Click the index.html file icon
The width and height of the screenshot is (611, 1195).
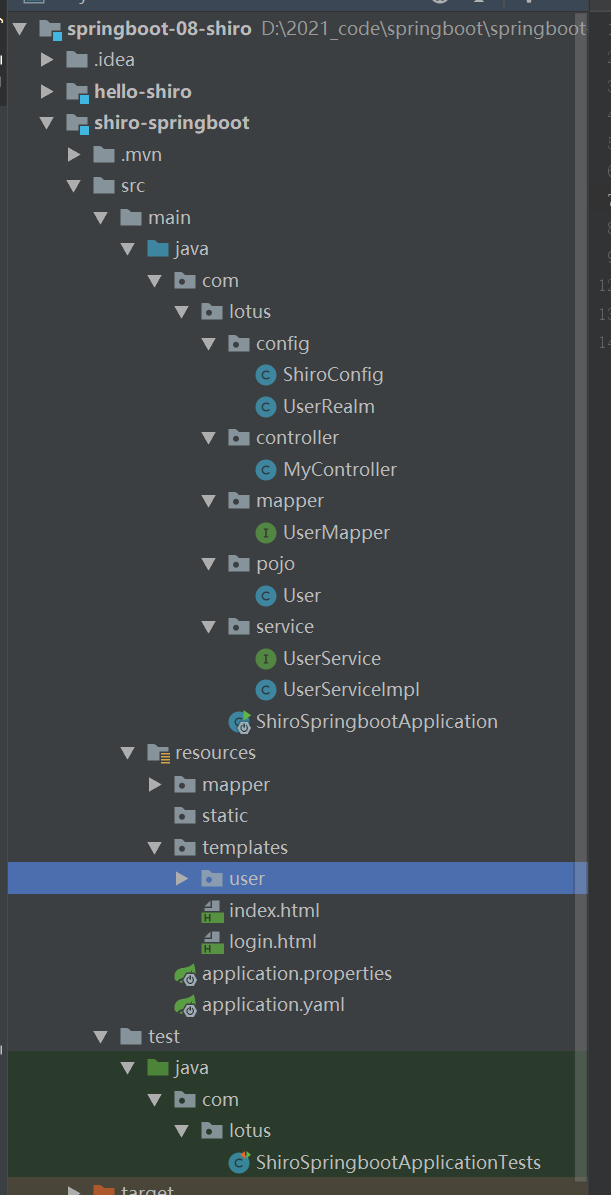[x=212, y=911]
